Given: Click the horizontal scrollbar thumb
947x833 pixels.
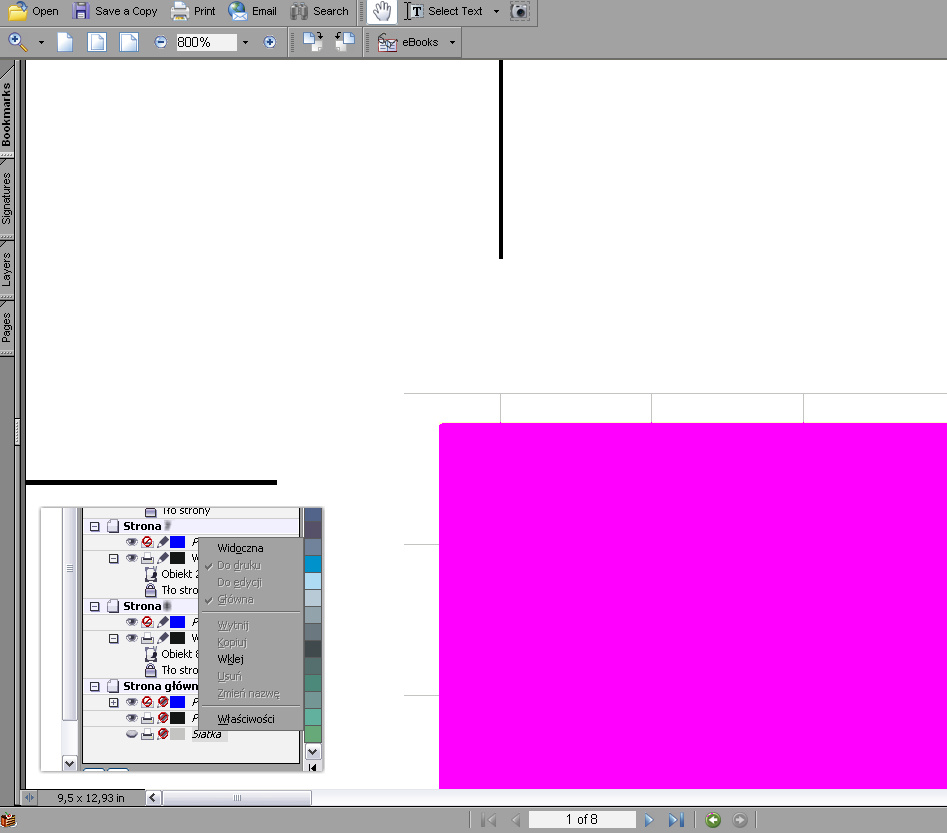Looking at the screenshot, I should coord(237,798).
